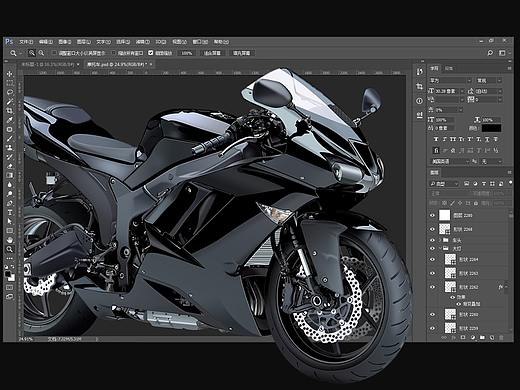Hide the 大灯 layer group
Screen dimensions: 520x390
(432, 249)
